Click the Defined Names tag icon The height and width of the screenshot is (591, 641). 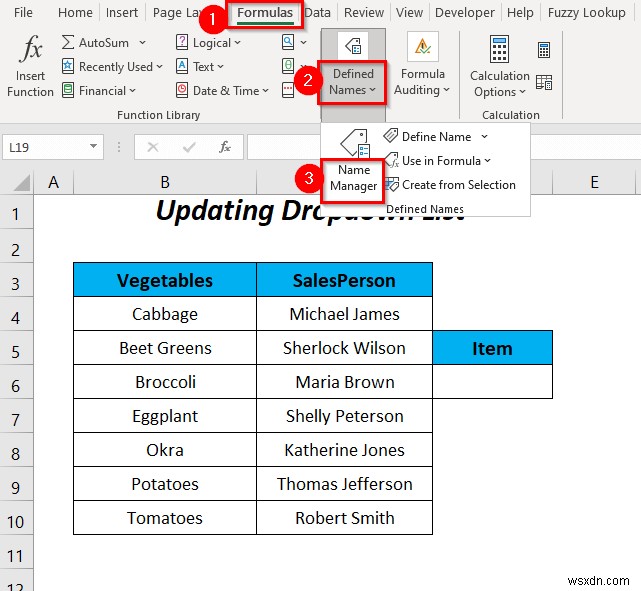pyautogui.click(x=353, y=46)
